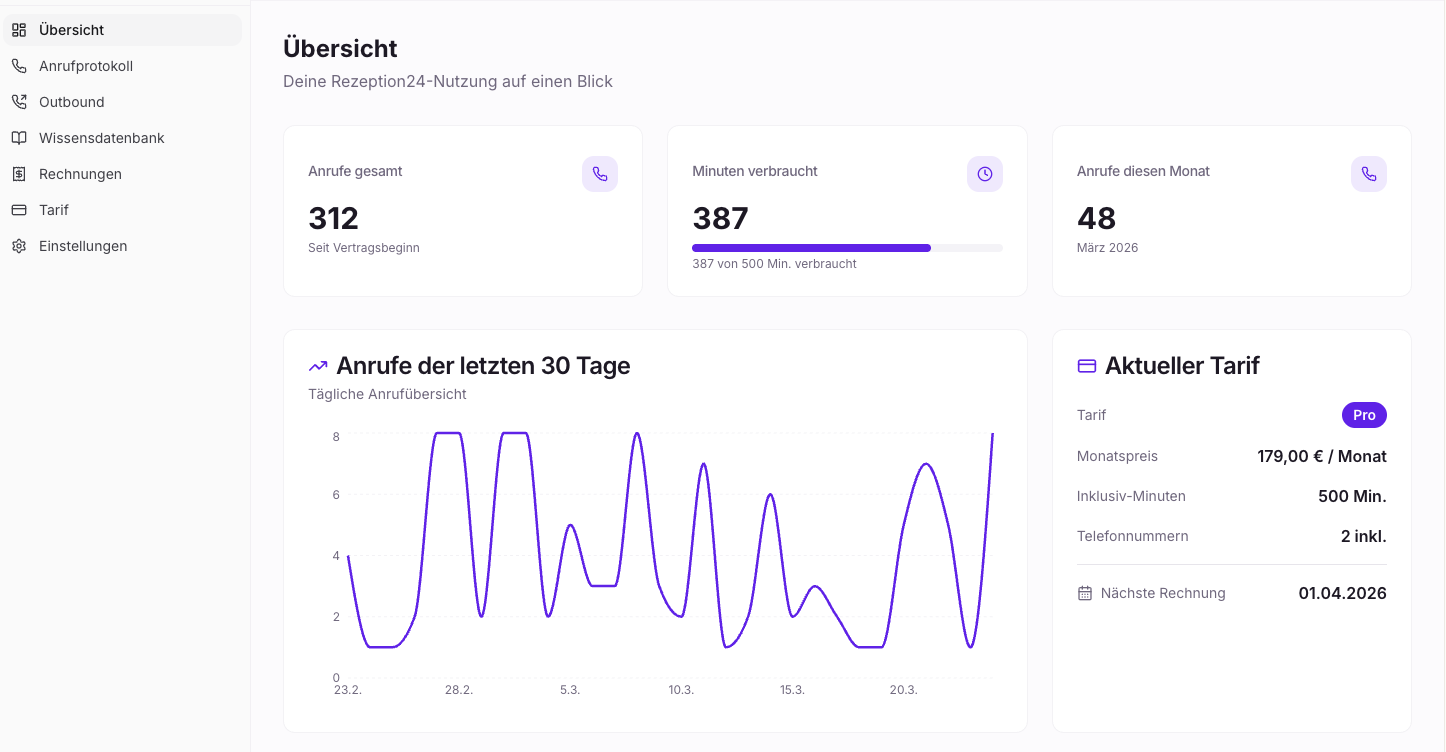Click the Anrufprotokoll phone icon in sidebar
This screenshot has width=1446, height=752.
[x=19, y=66]
